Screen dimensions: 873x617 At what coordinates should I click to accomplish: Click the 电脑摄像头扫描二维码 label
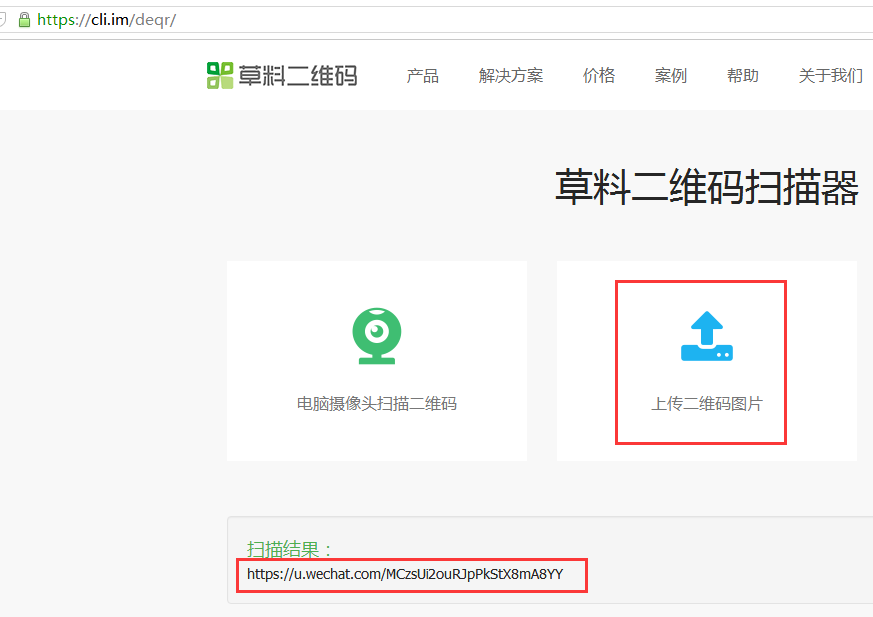tap(377, 404)
